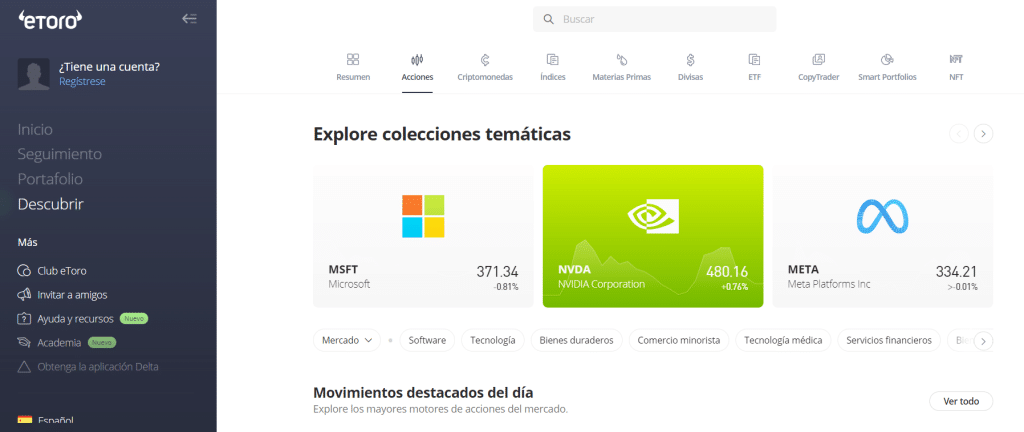Image resolution: width=1024 pixels, height=432 pixels.
Task: Click the Meta Platforms Inc name
Action: (829, 285)
